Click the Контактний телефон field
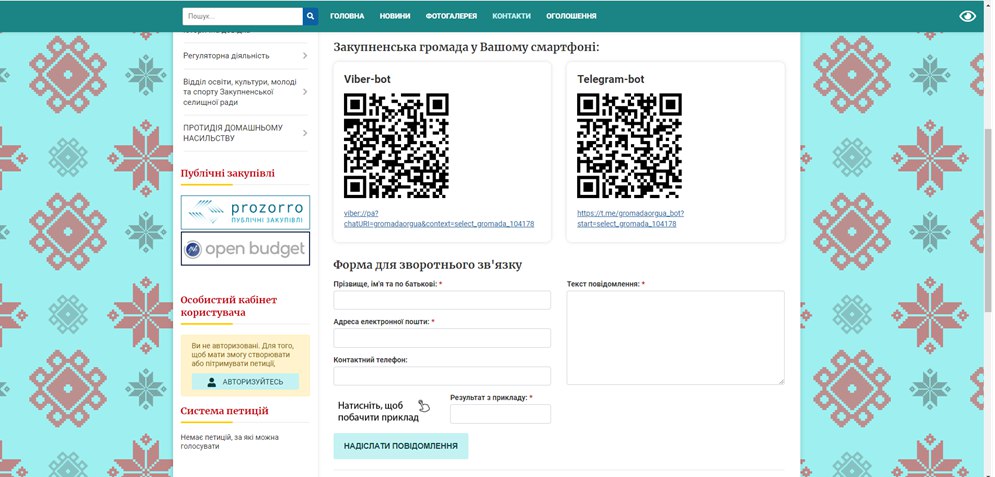 pyautogui.click(x=442, y=376)
